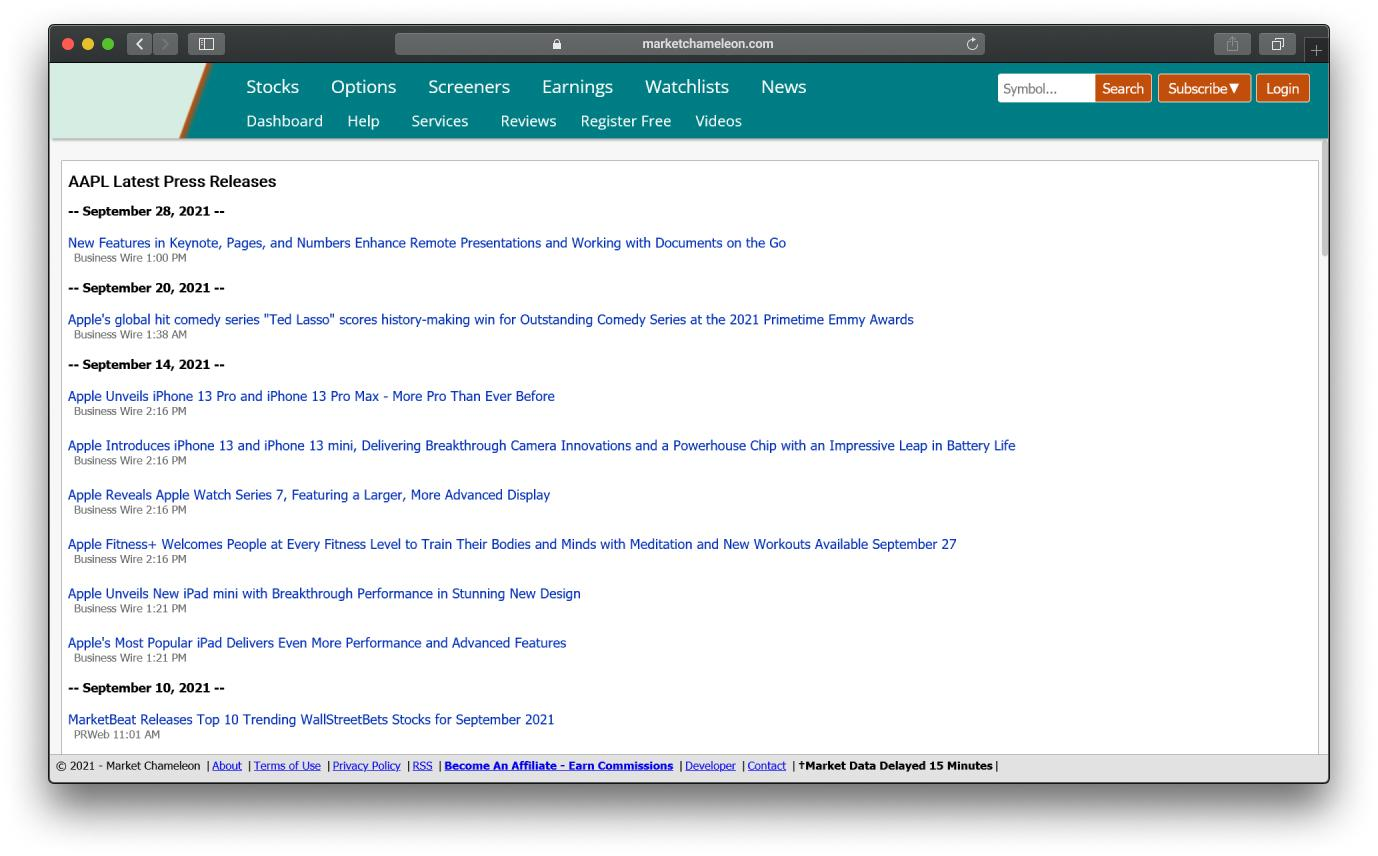The width and height of the screenshot is (1378, 856).
Task: Open the Options menu
Action: [x=363, y=87]
